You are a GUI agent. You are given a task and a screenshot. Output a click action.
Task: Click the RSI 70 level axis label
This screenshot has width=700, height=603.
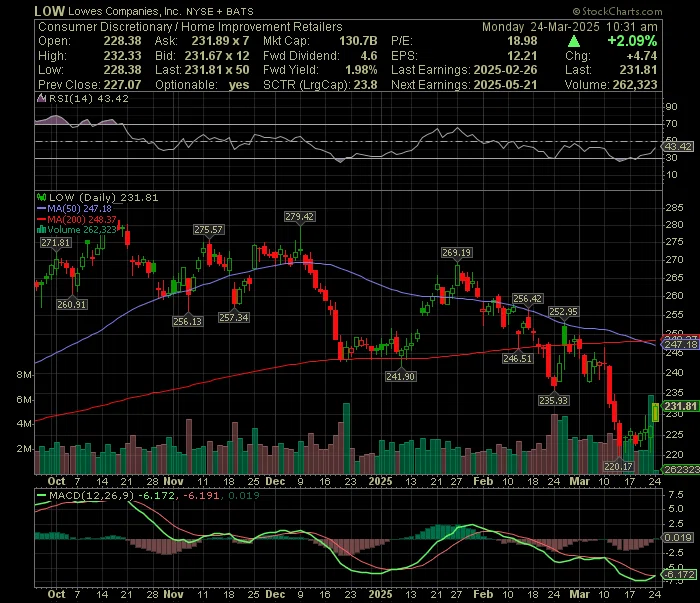672,124
